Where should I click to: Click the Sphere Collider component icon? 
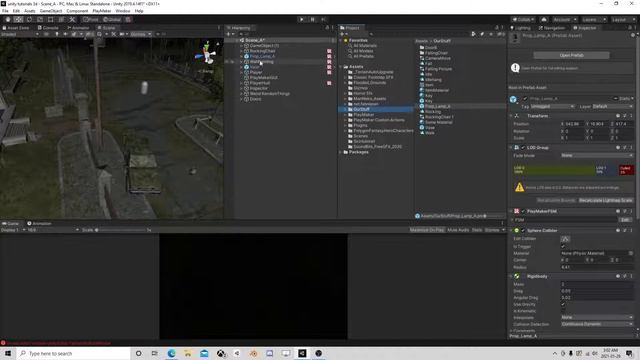tap(517, 231)
